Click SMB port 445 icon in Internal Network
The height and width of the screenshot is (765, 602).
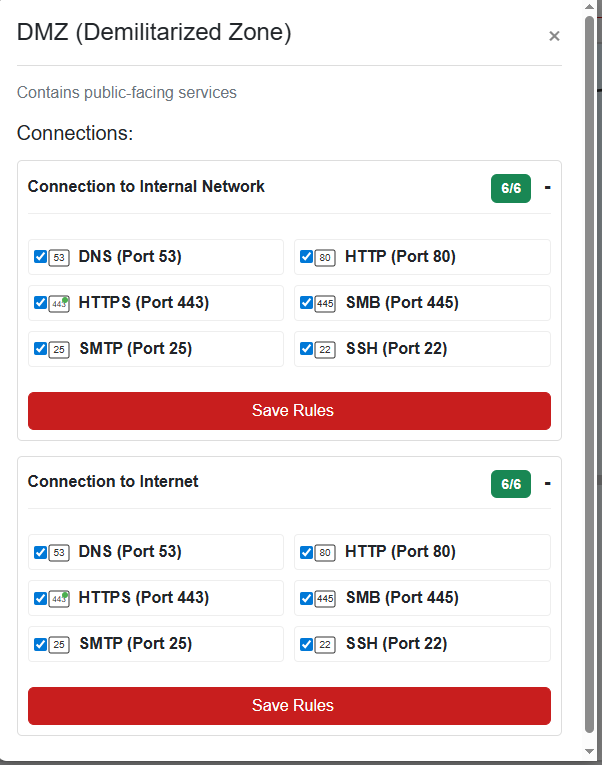(325, 303)
